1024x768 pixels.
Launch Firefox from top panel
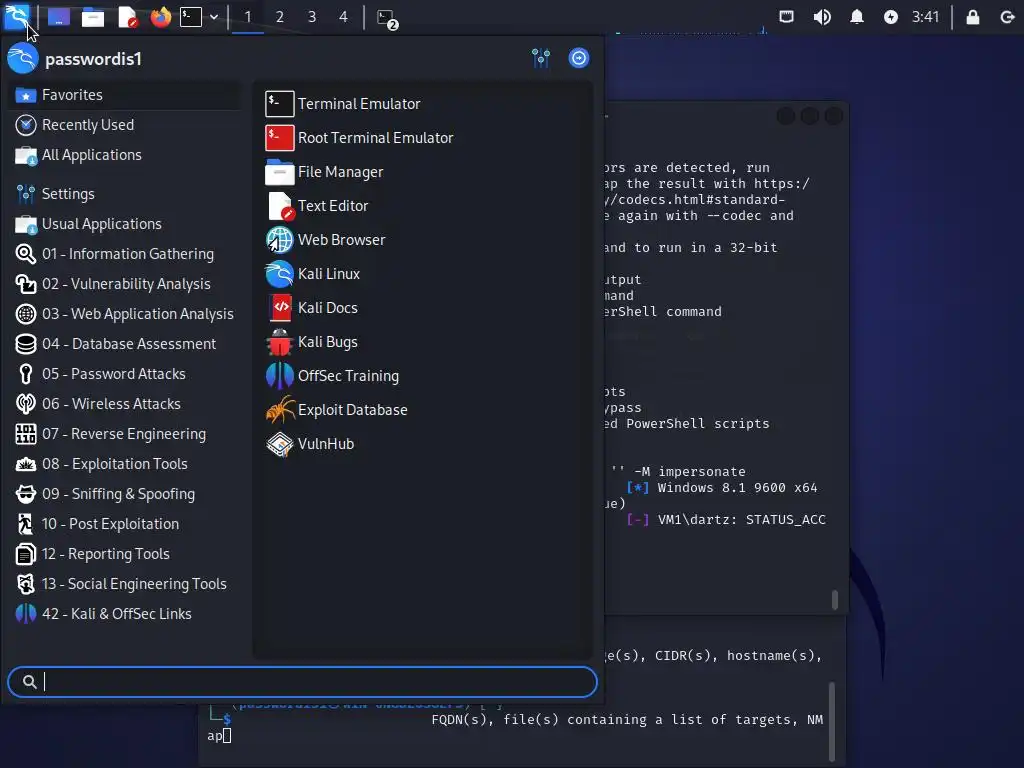click(161, 17)
